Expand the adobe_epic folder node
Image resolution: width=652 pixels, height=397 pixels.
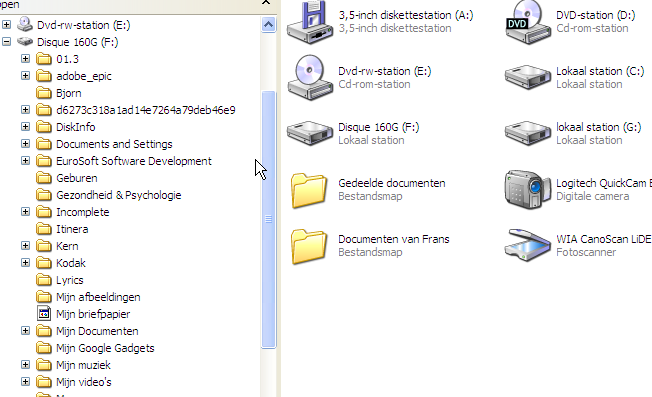coord(25,76)
